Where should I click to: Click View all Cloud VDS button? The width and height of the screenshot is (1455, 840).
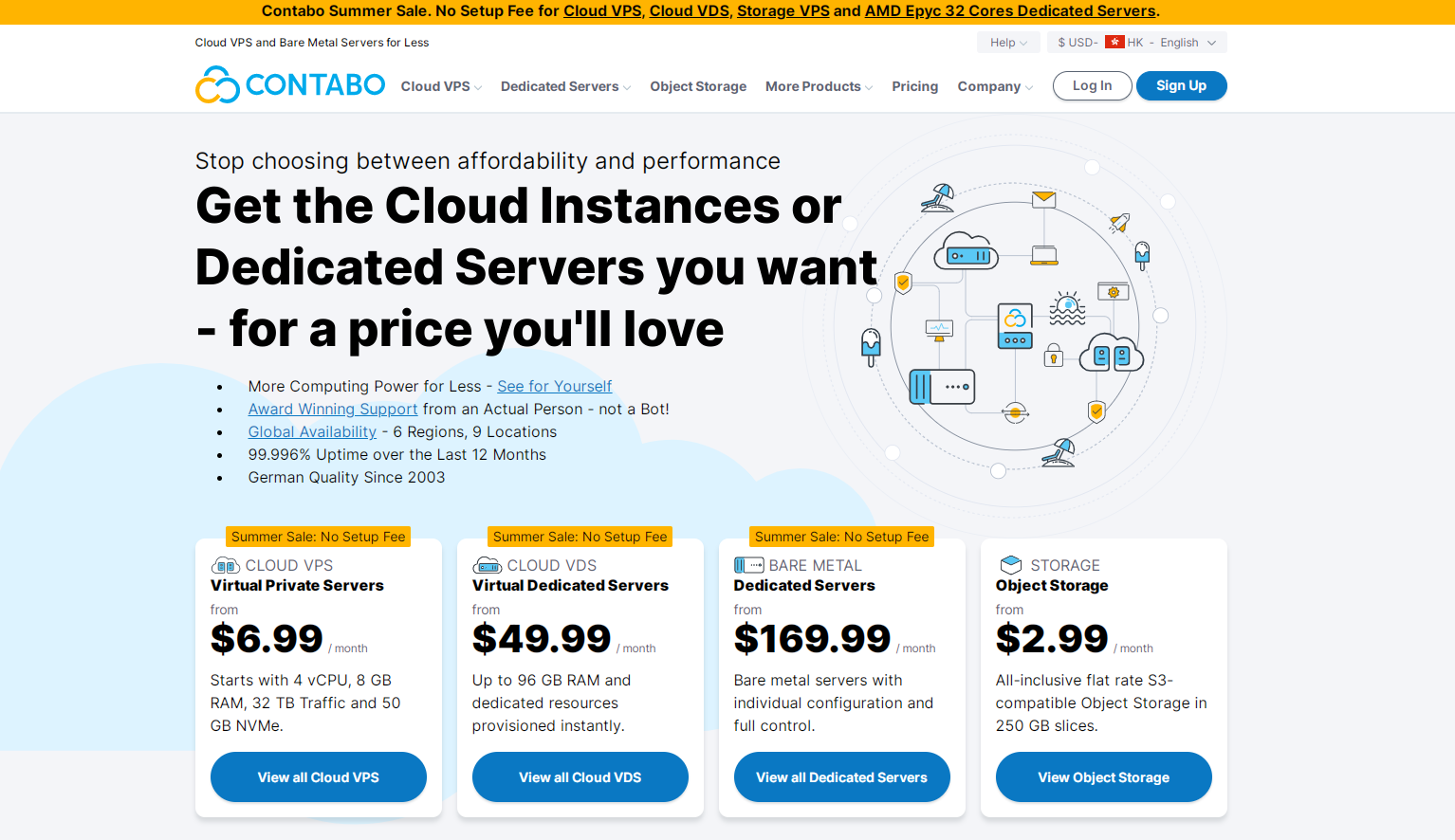tap(580, 777)
